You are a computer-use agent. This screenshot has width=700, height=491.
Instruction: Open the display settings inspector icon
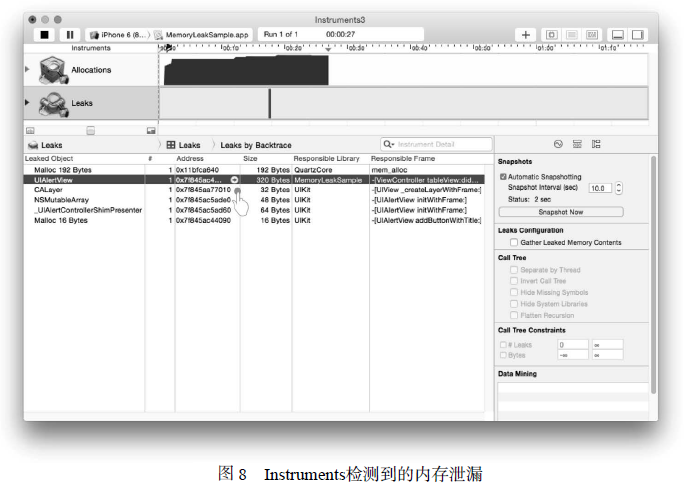[x=577, y=145]
